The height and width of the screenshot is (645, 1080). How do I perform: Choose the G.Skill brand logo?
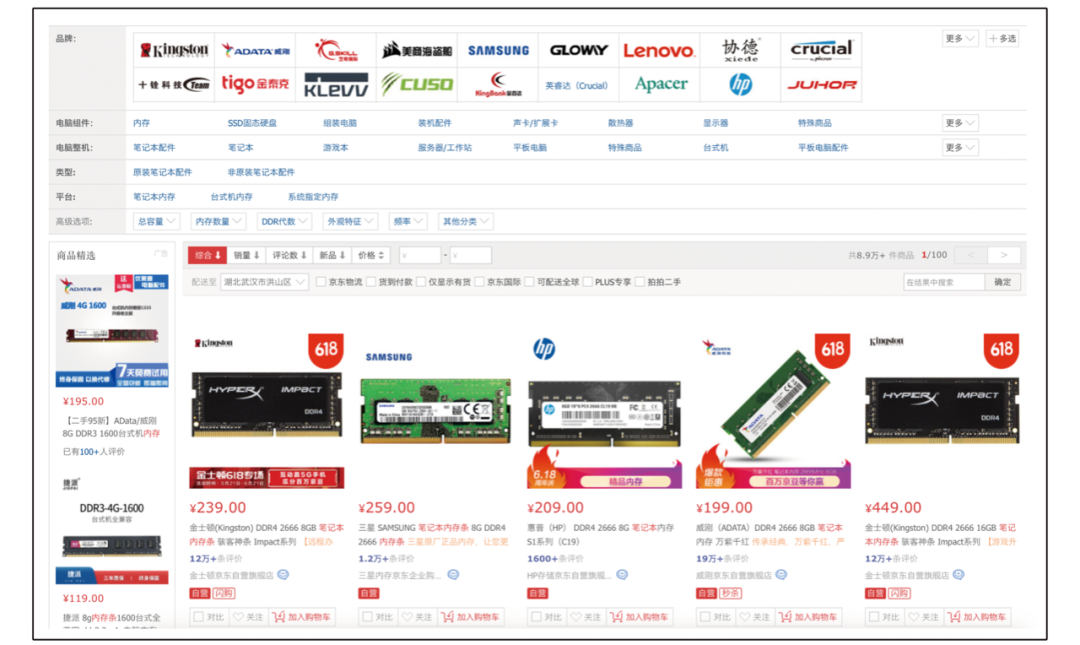coord(336,50)
